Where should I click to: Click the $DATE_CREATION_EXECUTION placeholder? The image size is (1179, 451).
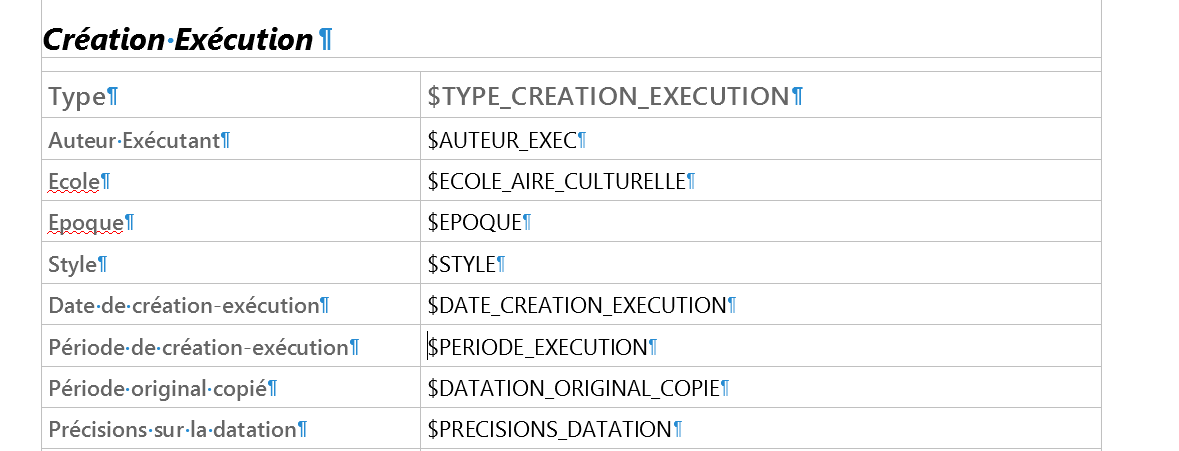[x=577, y=306]
